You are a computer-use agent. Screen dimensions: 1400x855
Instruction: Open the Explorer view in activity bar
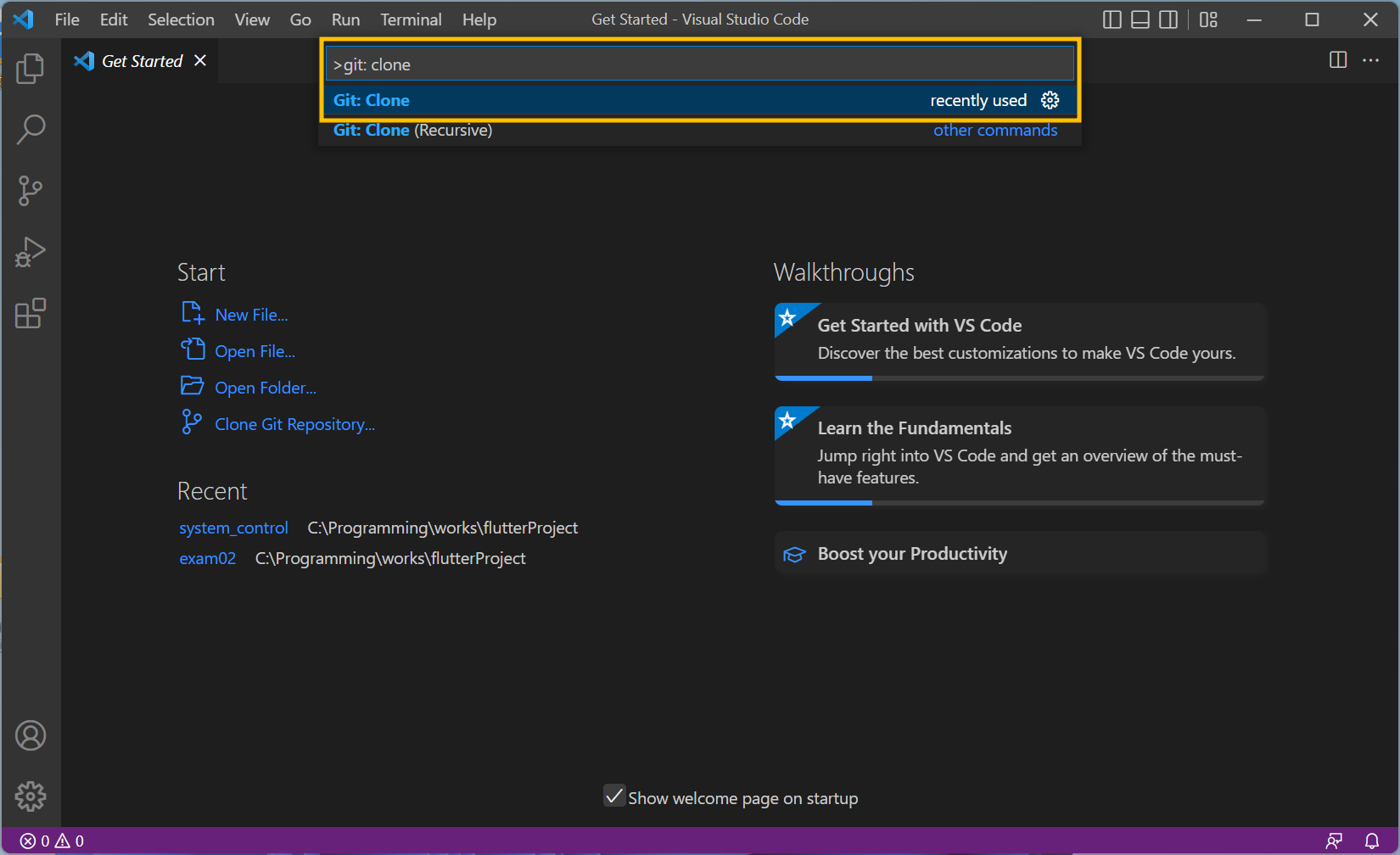tap(31, 69)
